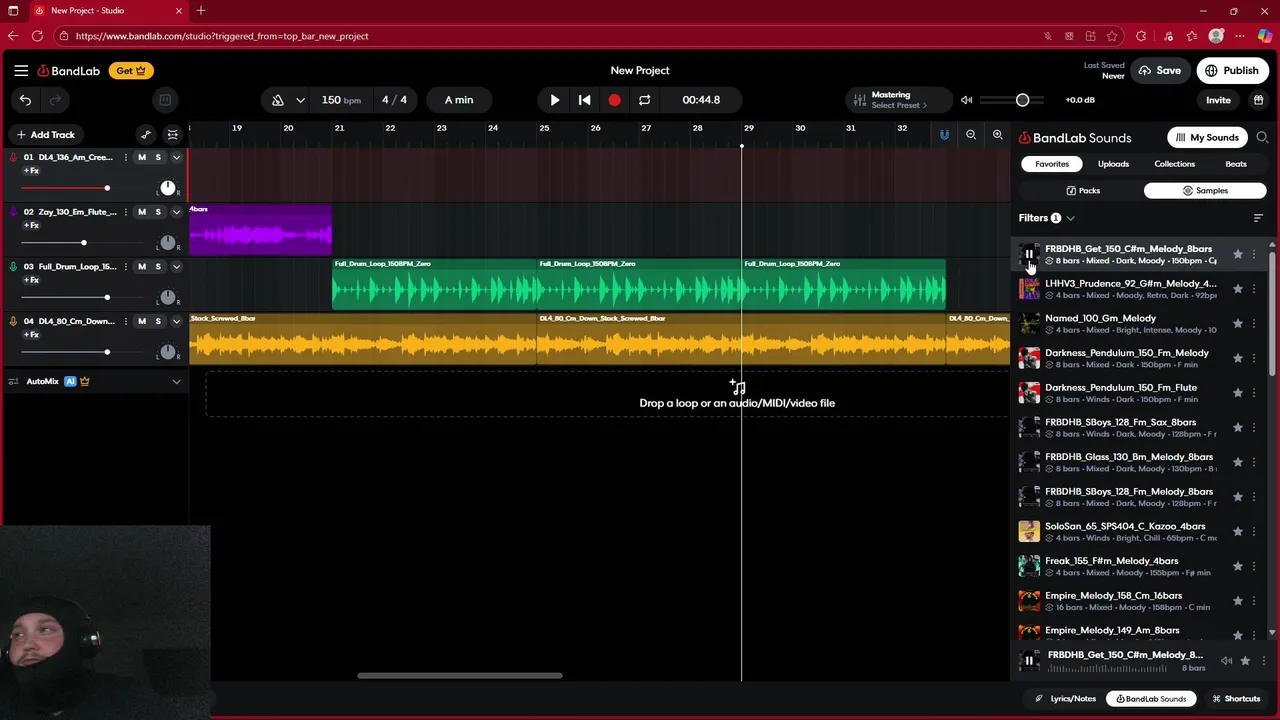This screenshot has width=1280, height=720.
Task: Click the redo arrow icon
Action: point(56,100)
